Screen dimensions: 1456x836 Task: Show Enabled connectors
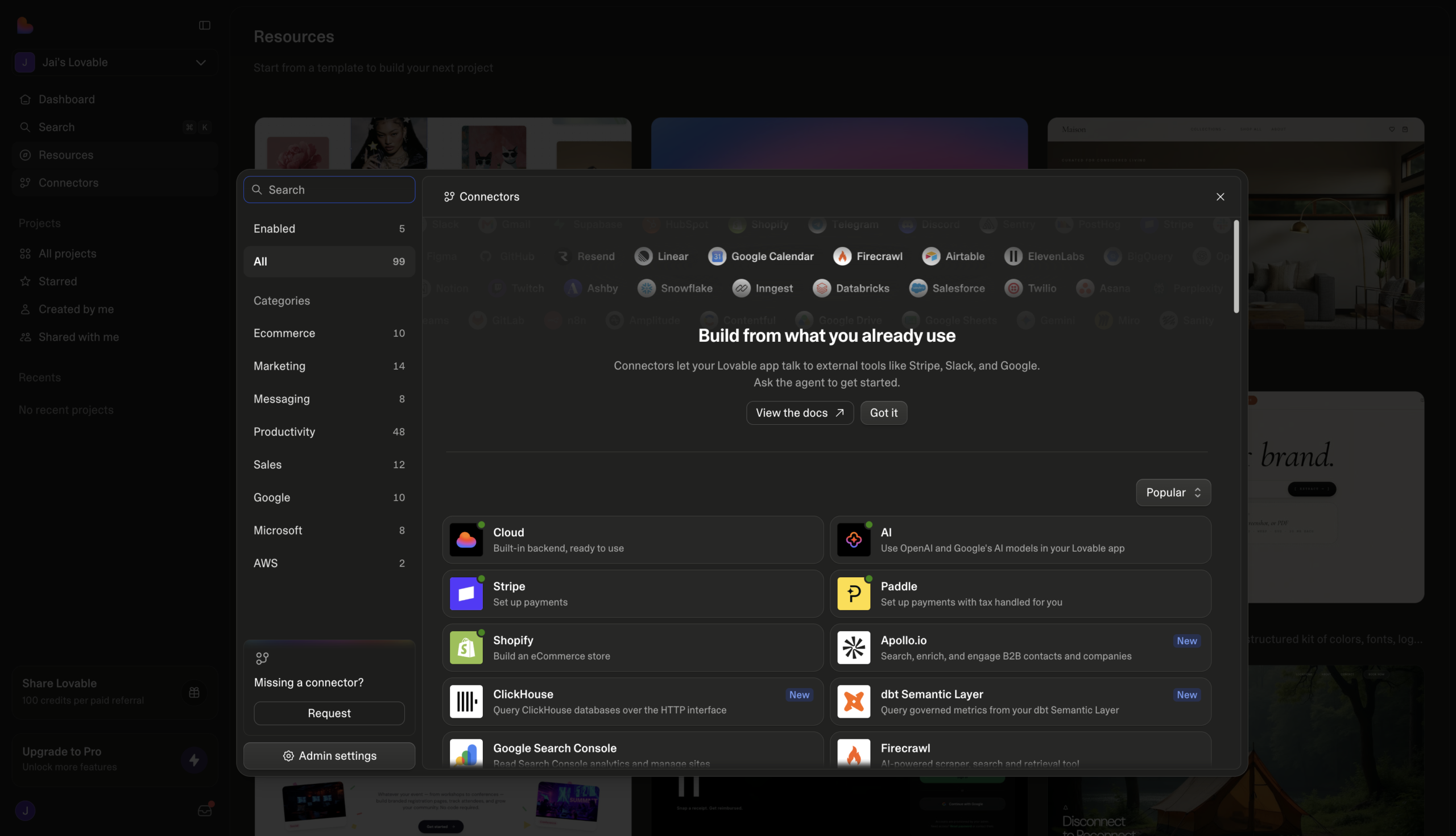(329, 229)
